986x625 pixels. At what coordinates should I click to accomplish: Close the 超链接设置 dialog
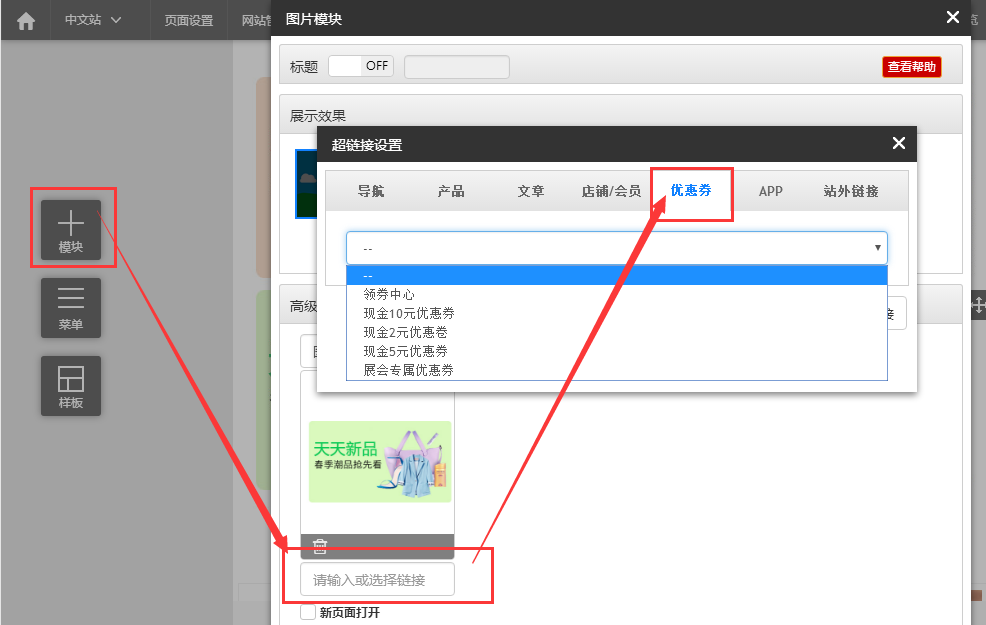(x=899, y=143)
